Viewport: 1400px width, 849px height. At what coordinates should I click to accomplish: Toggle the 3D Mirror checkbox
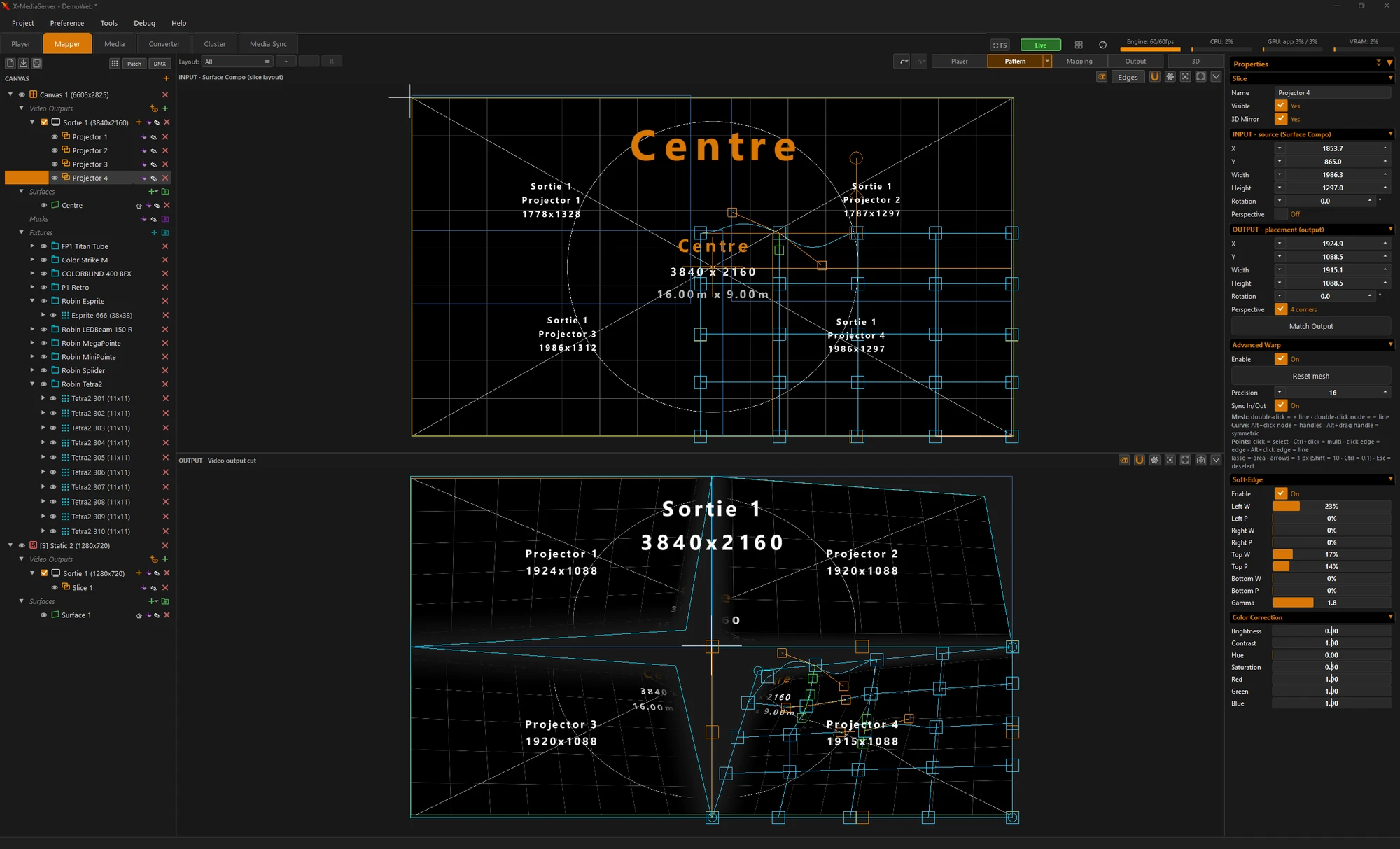pos(1281,119)
